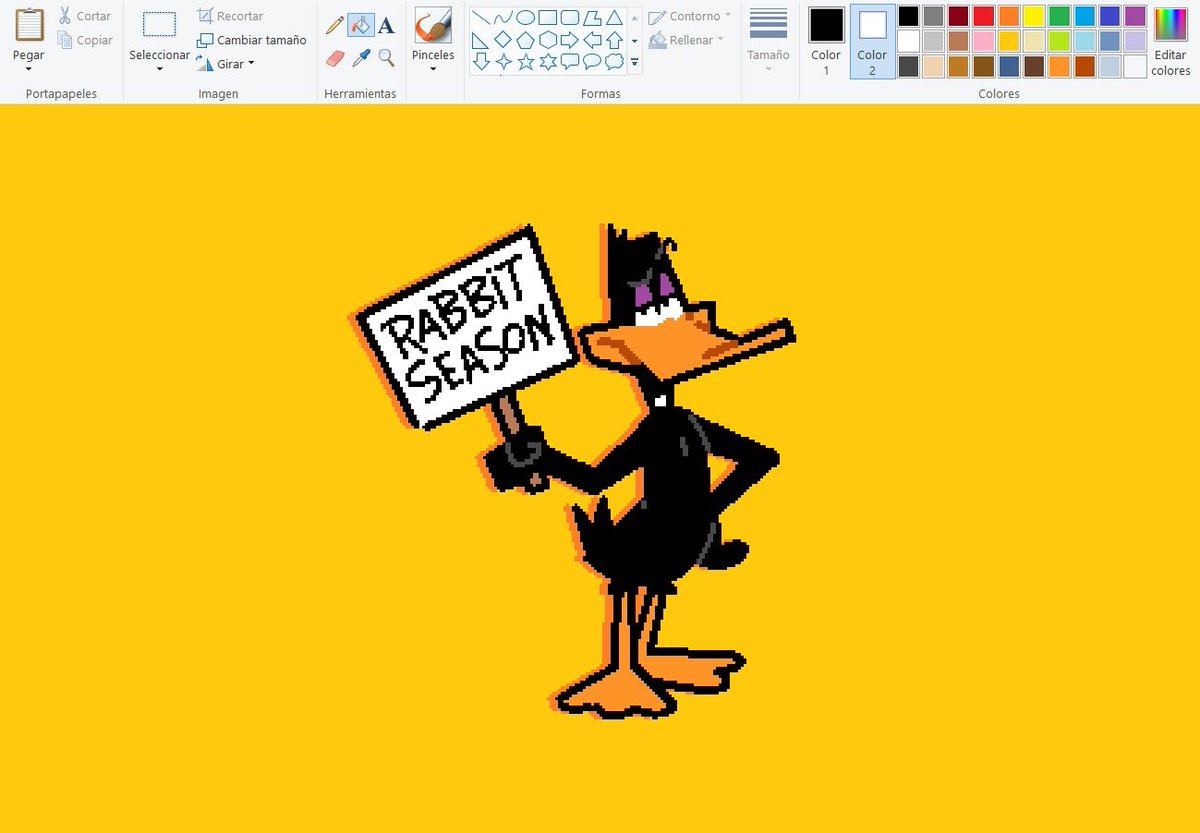Click the Cortar button
Viewport: 1200px width, 833px height.
pos(84,16)
